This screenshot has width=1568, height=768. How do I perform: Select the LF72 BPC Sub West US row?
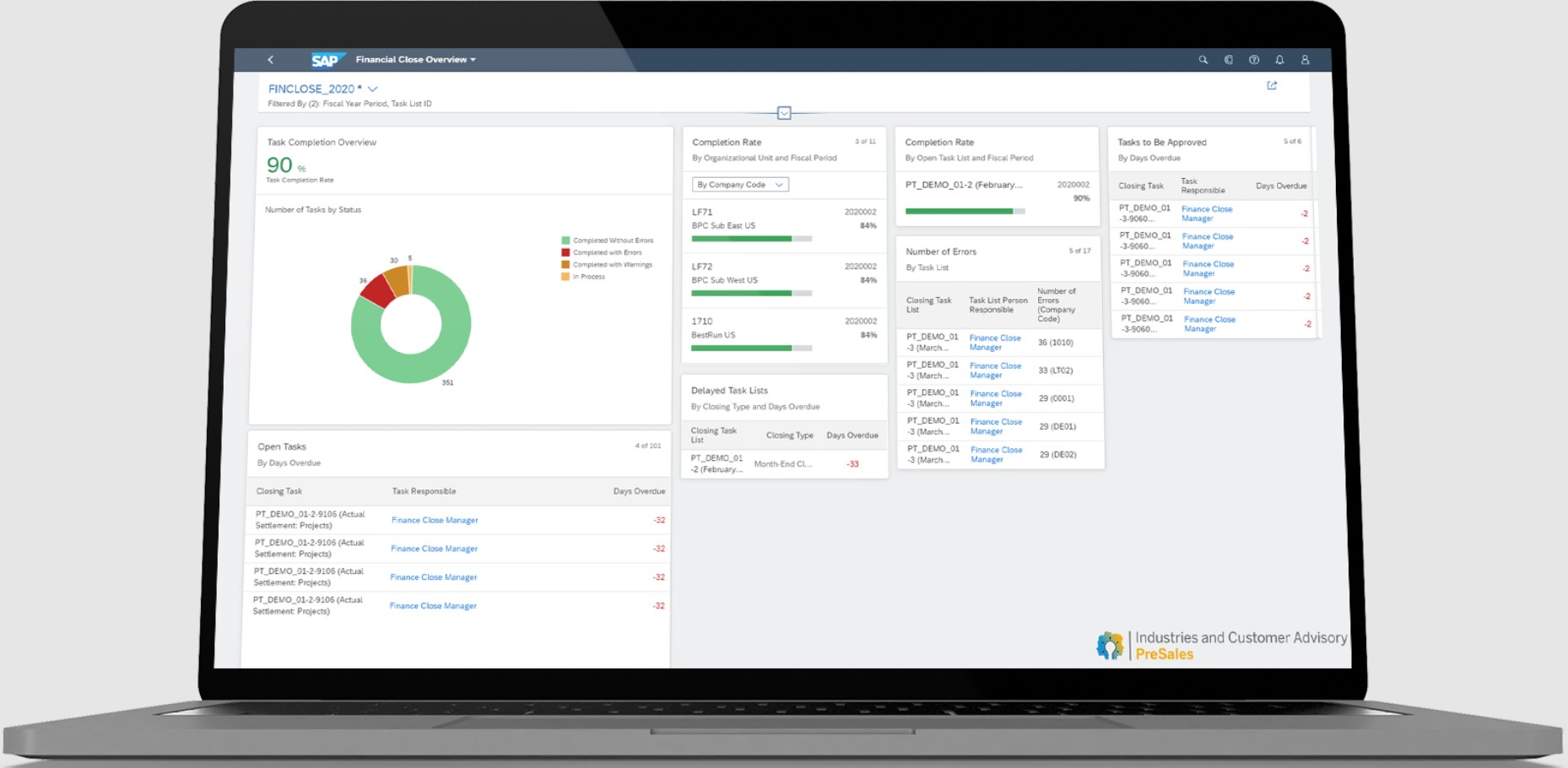pos(784,279)
